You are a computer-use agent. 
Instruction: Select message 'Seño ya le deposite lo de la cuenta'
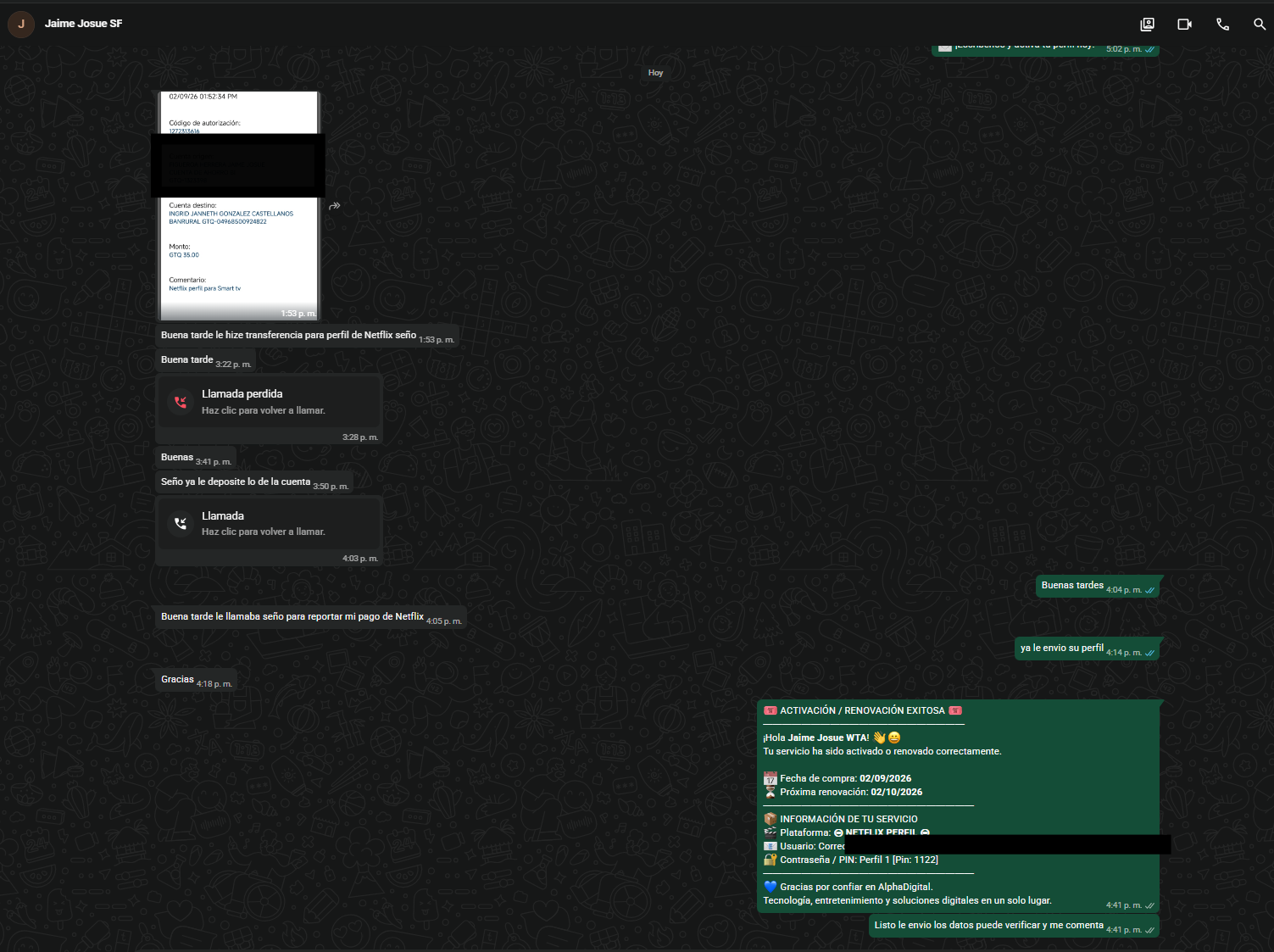point(254,482)
